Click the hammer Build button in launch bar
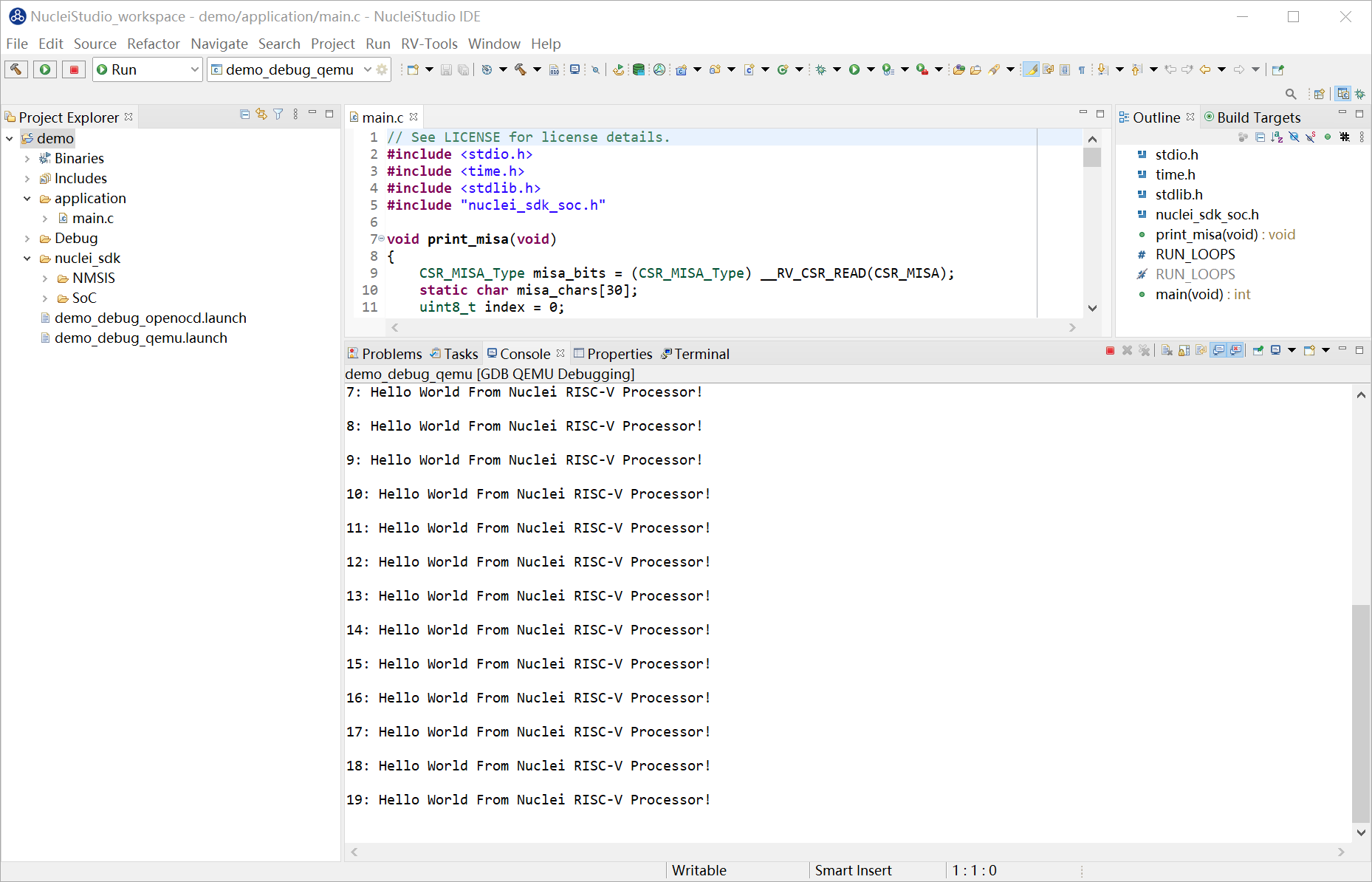 16,69
